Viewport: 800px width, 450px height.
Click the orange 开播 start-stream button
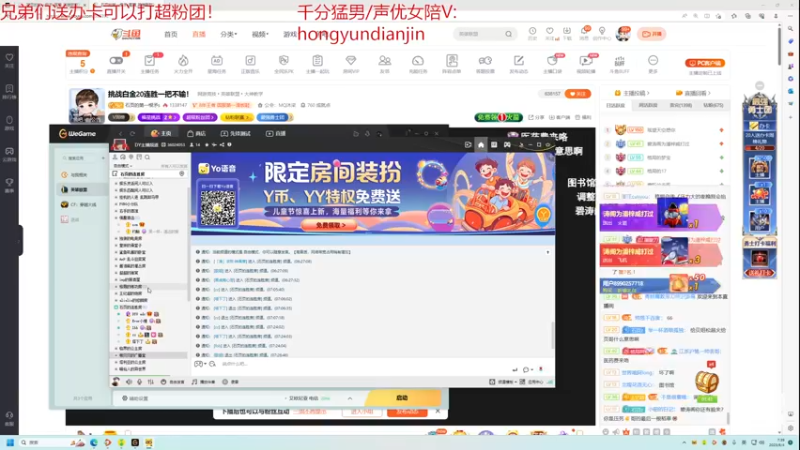[652, 34]
